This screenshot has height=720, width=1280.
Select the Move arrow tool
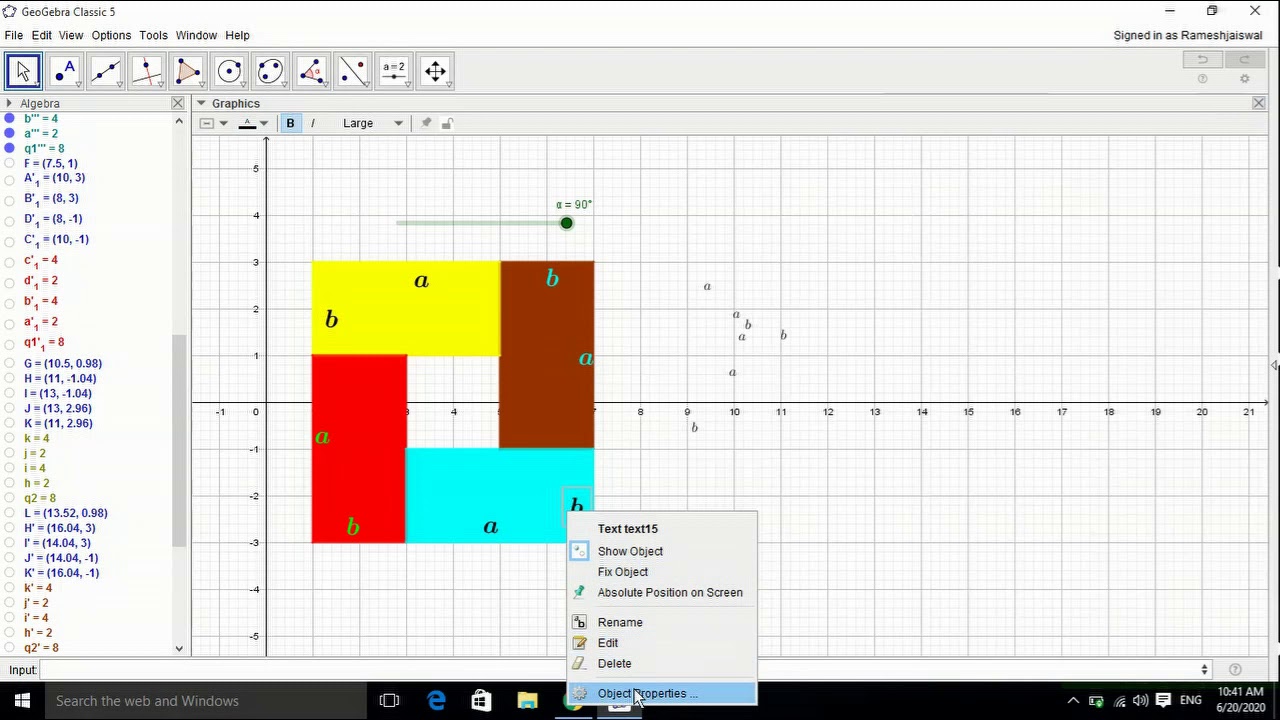[23, 71]
